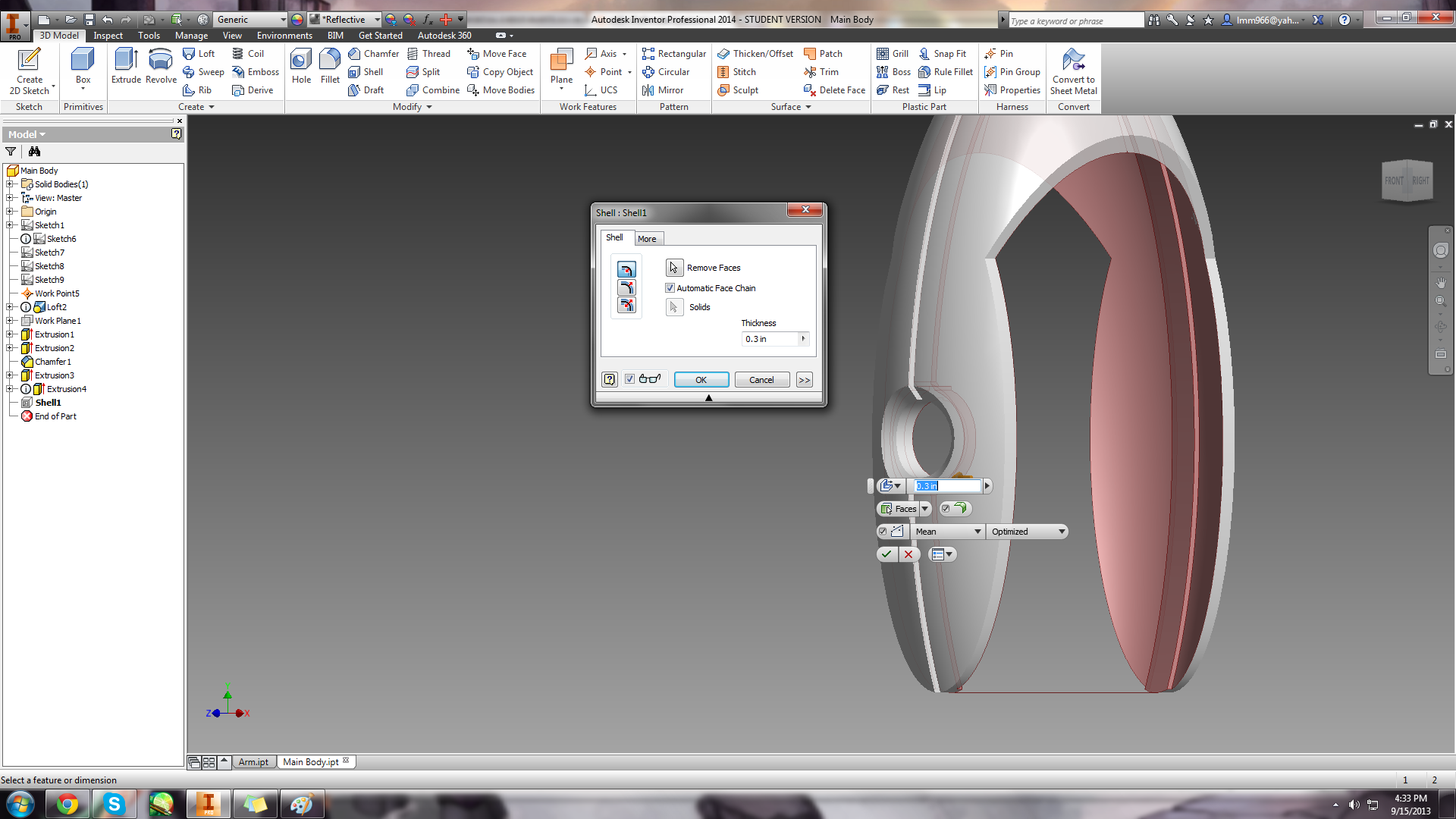Click the Sweep tool
The height and width of the screenshot is (819, 1456).
tap(203, 72)
